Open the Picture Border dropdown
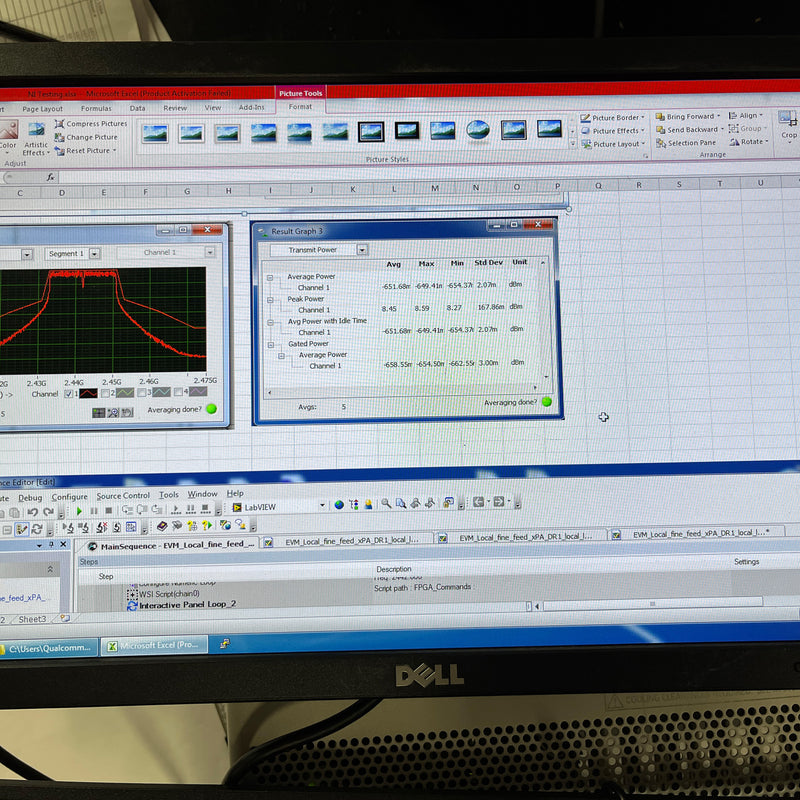Image resolution: width=800 pixels, height=800 pixels. (x=612, y=117)
